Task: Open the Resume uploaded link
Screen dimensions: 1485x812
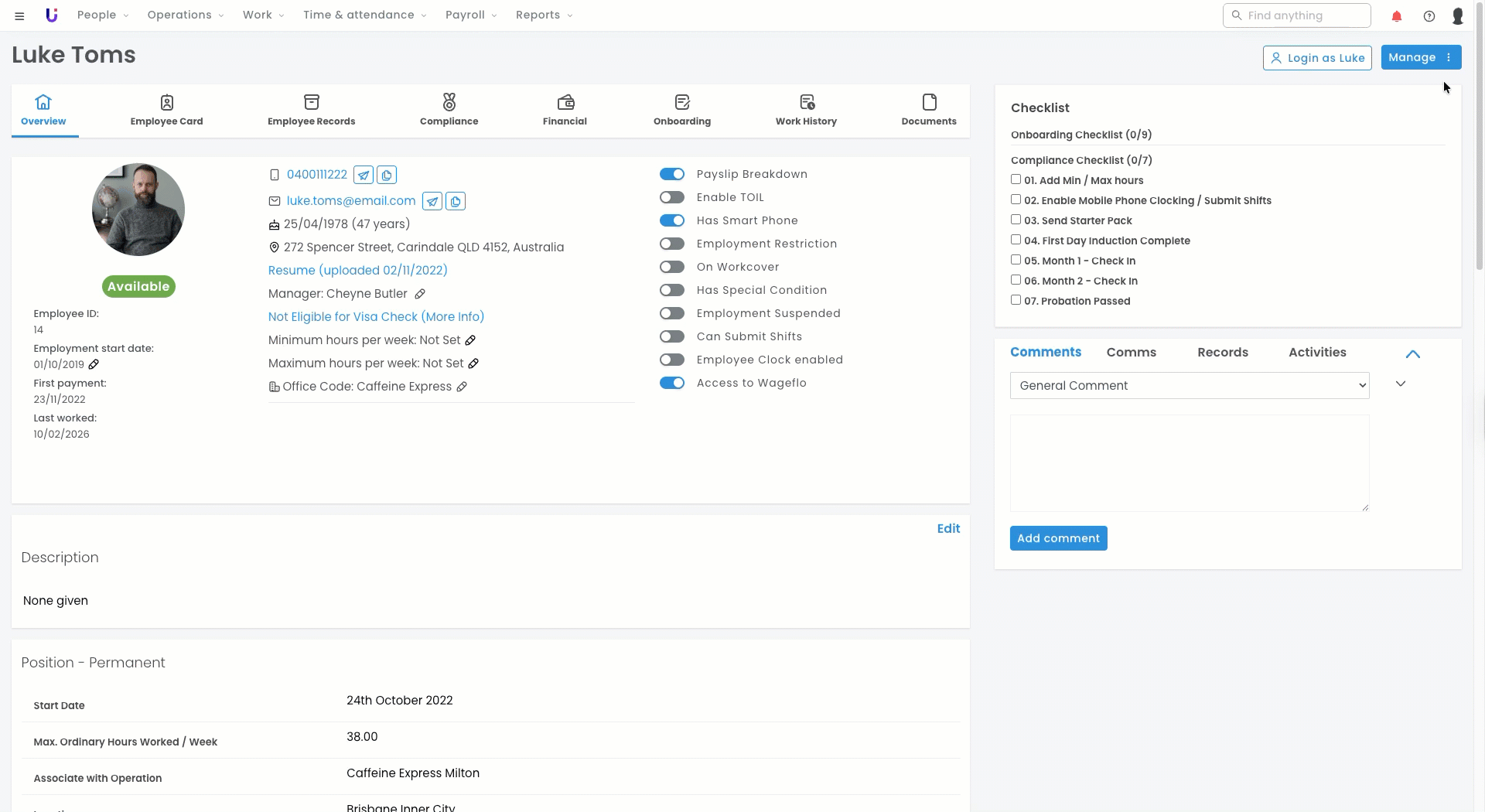Action: [357, 271]
